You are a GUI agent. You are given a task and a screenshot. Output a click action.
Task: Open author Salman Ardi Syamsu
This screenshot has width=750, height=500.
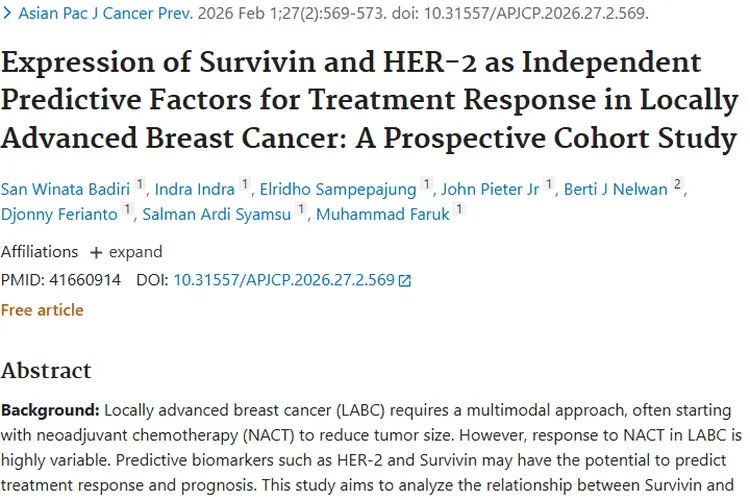point(222,214)
